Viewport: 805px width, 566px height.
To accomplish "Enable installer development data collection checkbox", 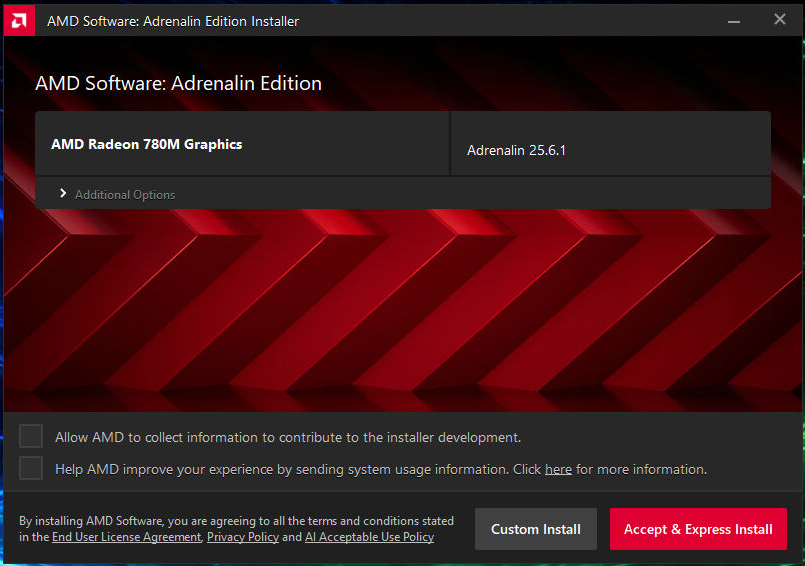I will click(x=31, y=437).
